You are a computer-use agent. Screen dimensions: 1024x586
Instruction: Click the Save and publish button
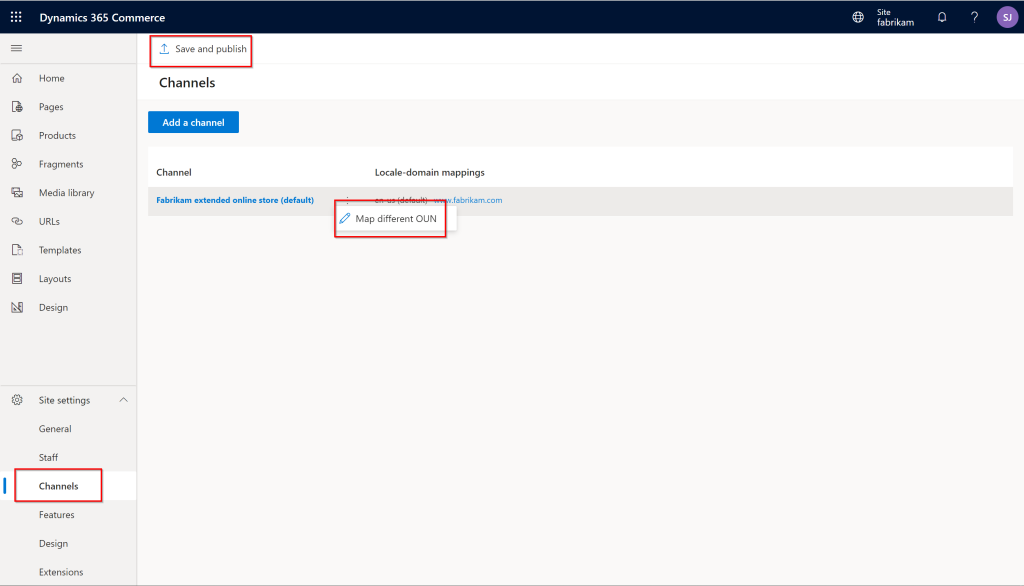200,50
